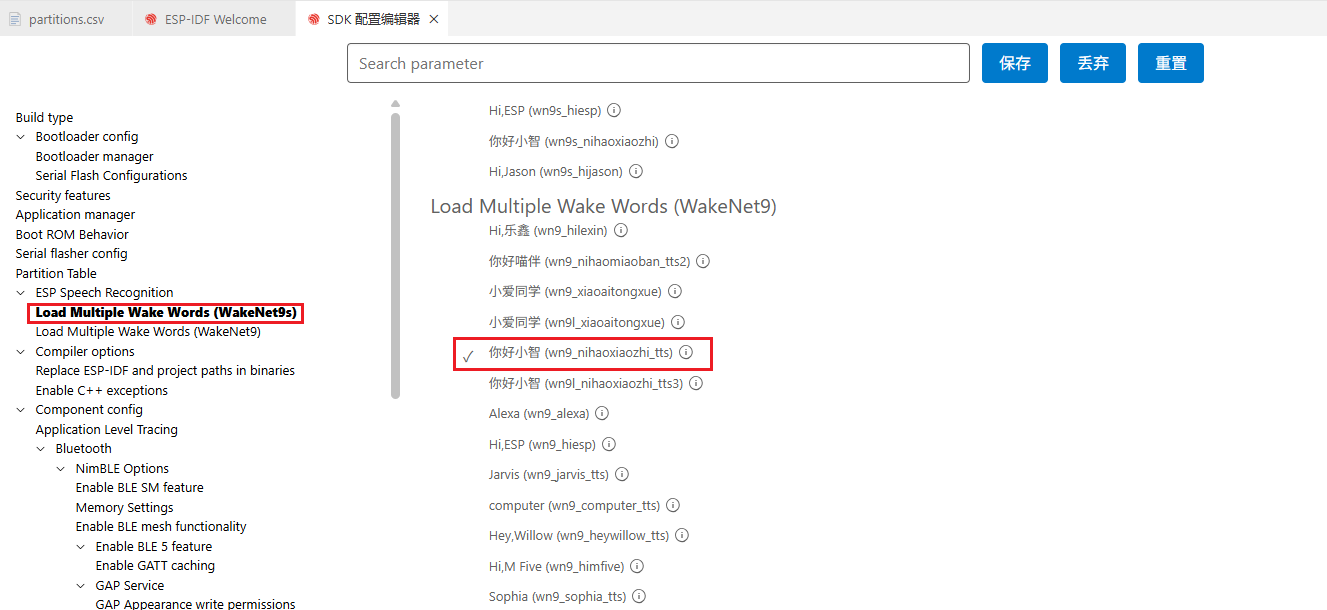Show info for Jarvis wake word

(621, 475)
